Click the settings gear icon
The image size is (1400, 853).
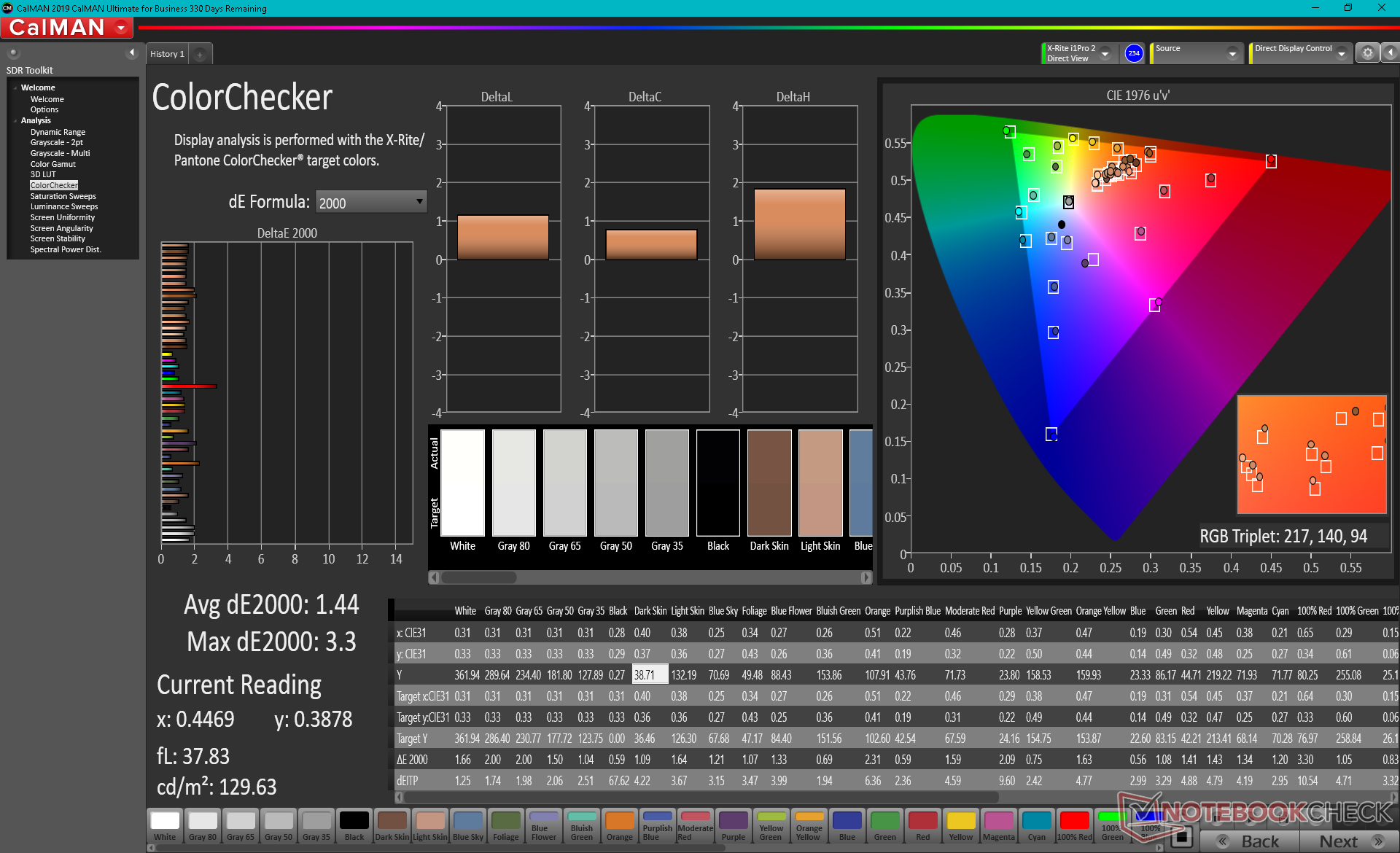pos(1367,53)
